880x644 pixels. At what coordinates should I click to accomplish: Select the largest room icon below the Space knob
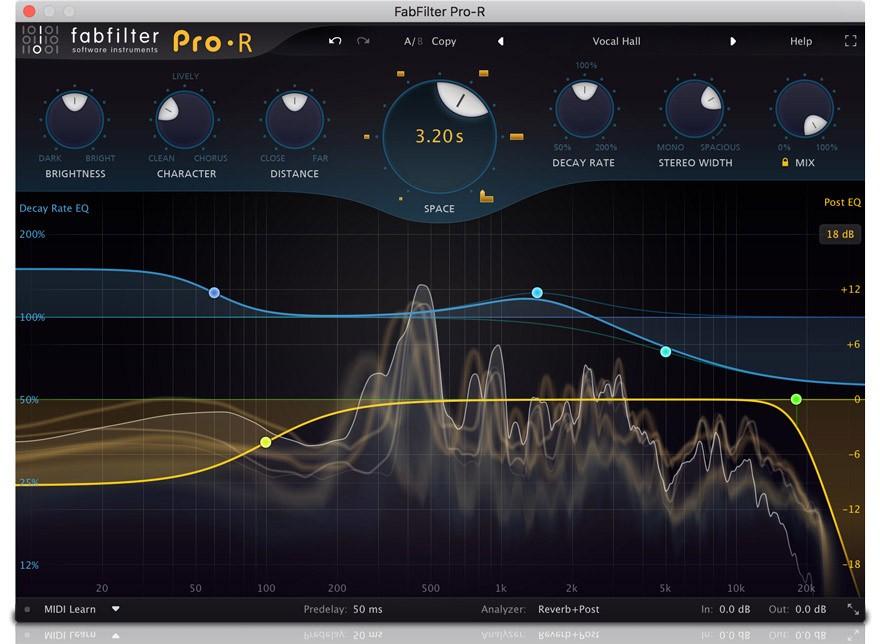(x=486, y=196)
